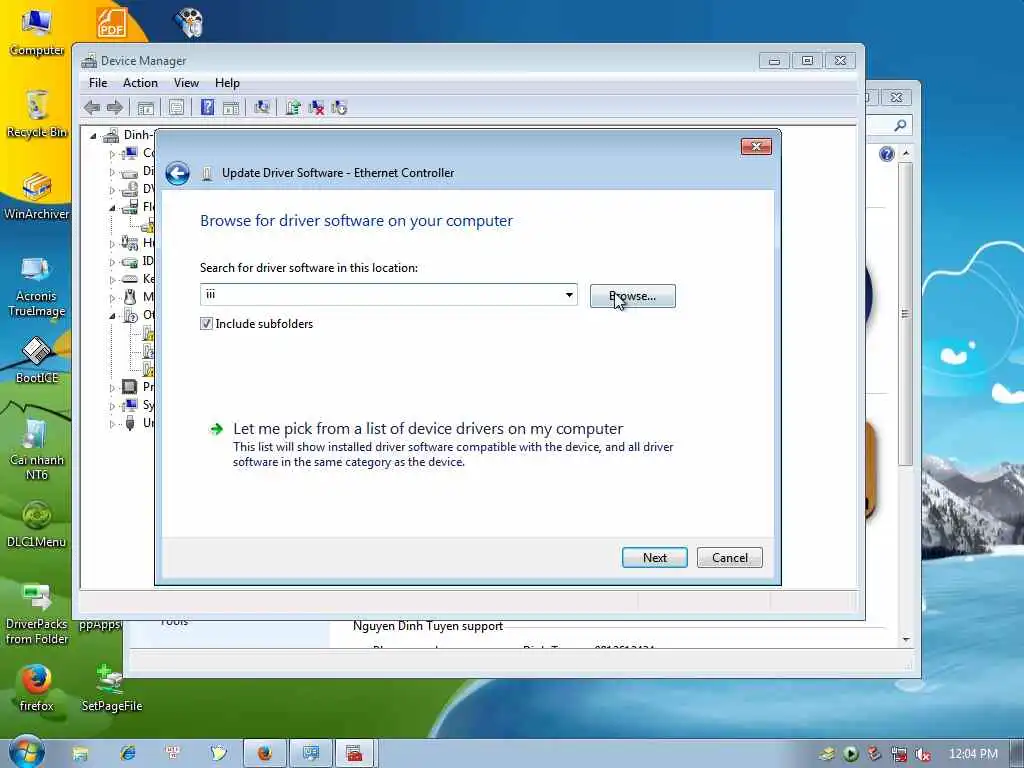Scan for hardware changes toolbar icon
This screenshot has height=768, width=1024.
262,107
